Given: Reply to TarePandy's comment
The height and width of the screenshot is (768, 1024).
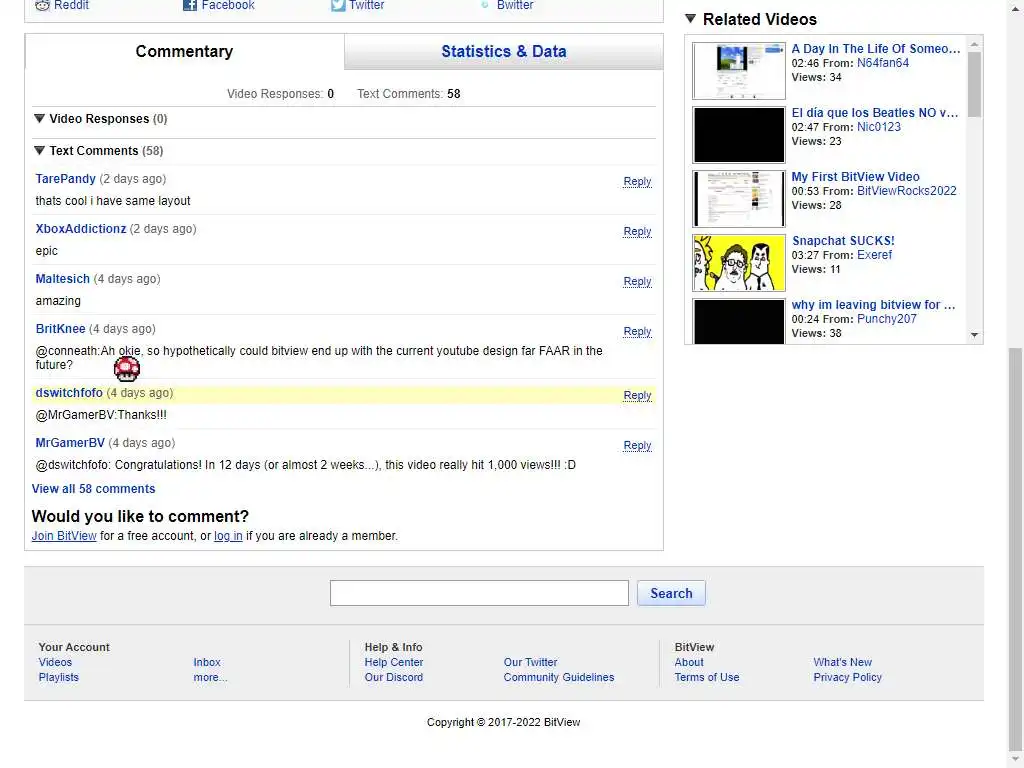Looking at the screenshot, I should pos(637,182).
